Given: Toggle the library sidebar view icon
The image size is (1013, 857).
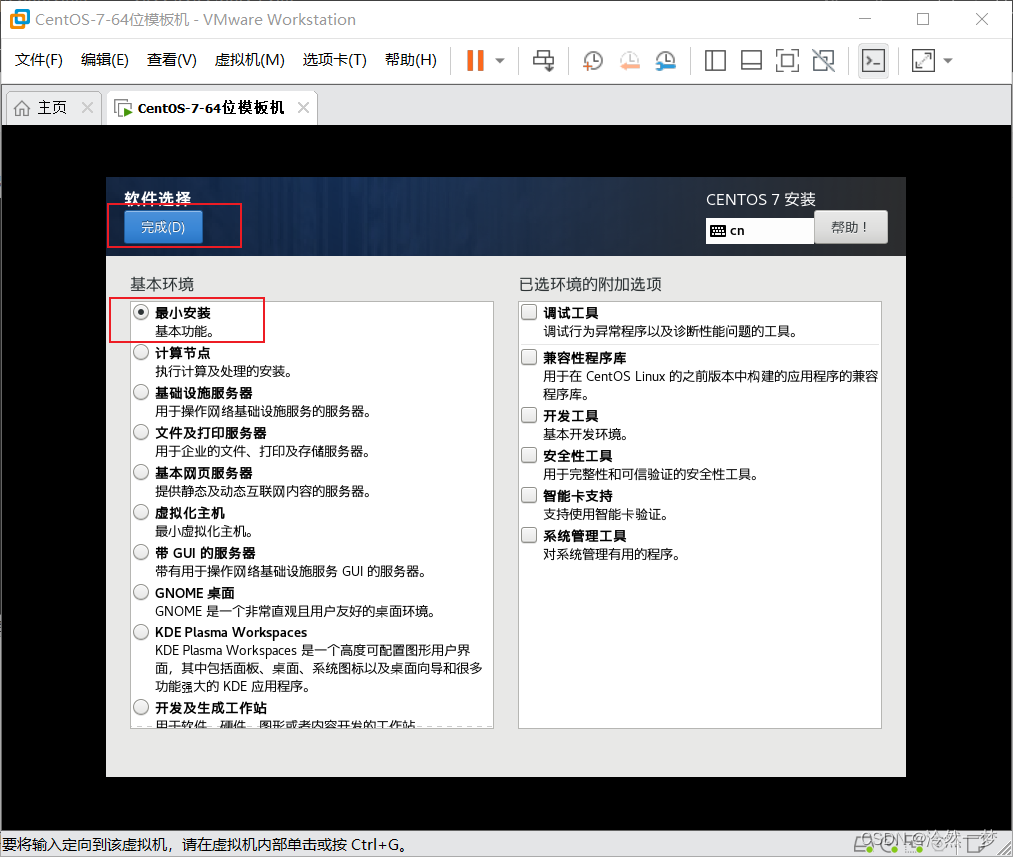Looking at the screenshot, I should [715, 61].
